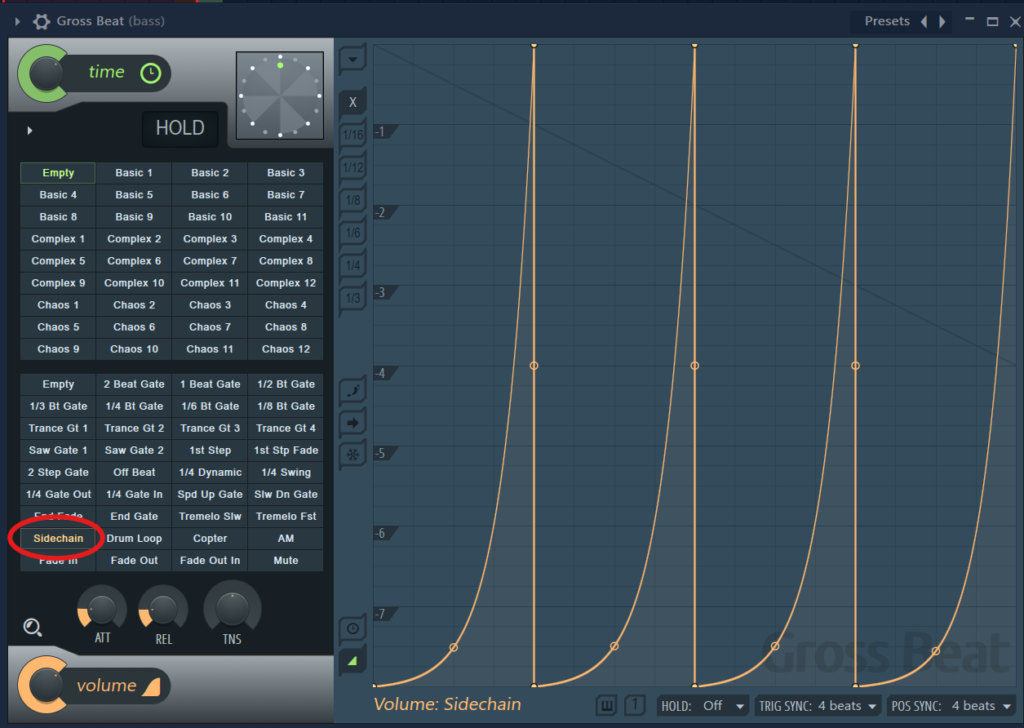Click the volume mix knob
This screenshot has height=728, width=1024.
coord(44,686)
